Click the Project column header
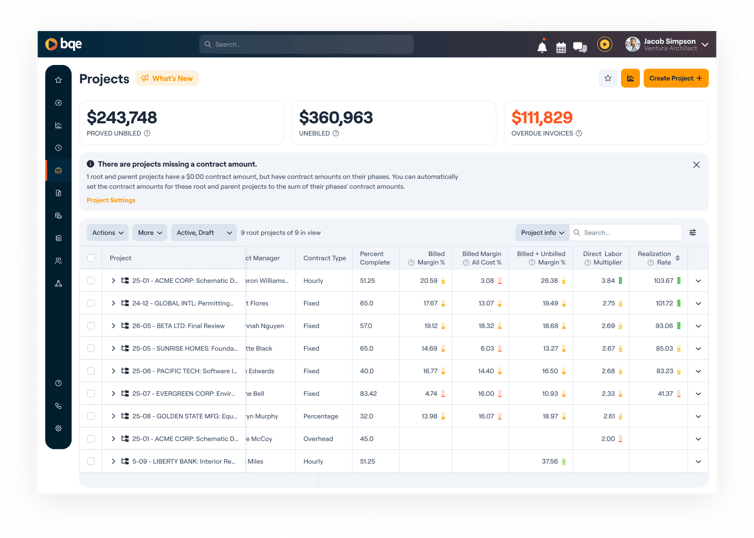The width and height of the screenshot is (754, 538). tap(120, 258)
